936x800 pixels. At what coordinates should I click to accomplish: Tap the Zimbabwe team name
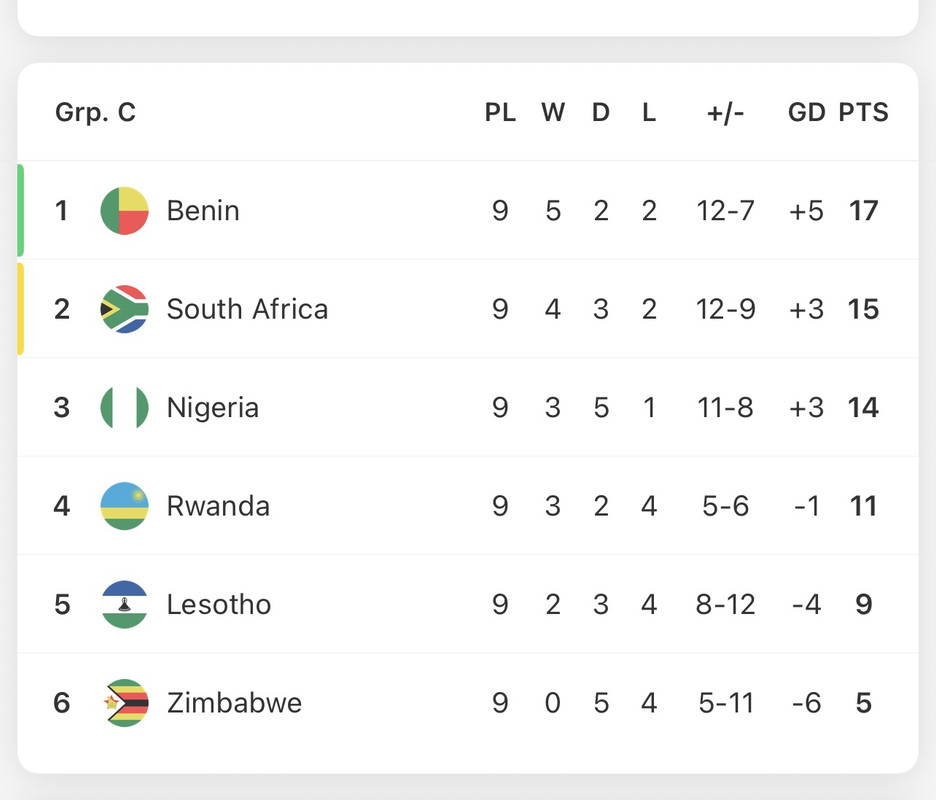tap(234, 703)
